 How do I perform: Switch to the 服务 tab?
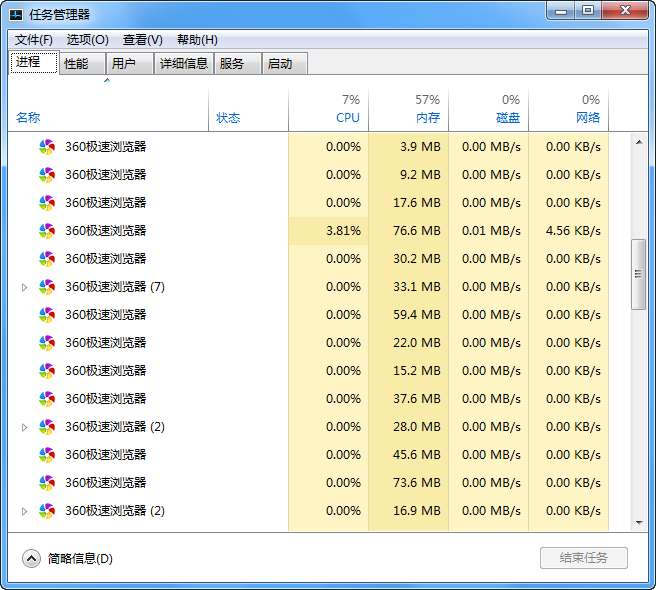click(237, 64)
